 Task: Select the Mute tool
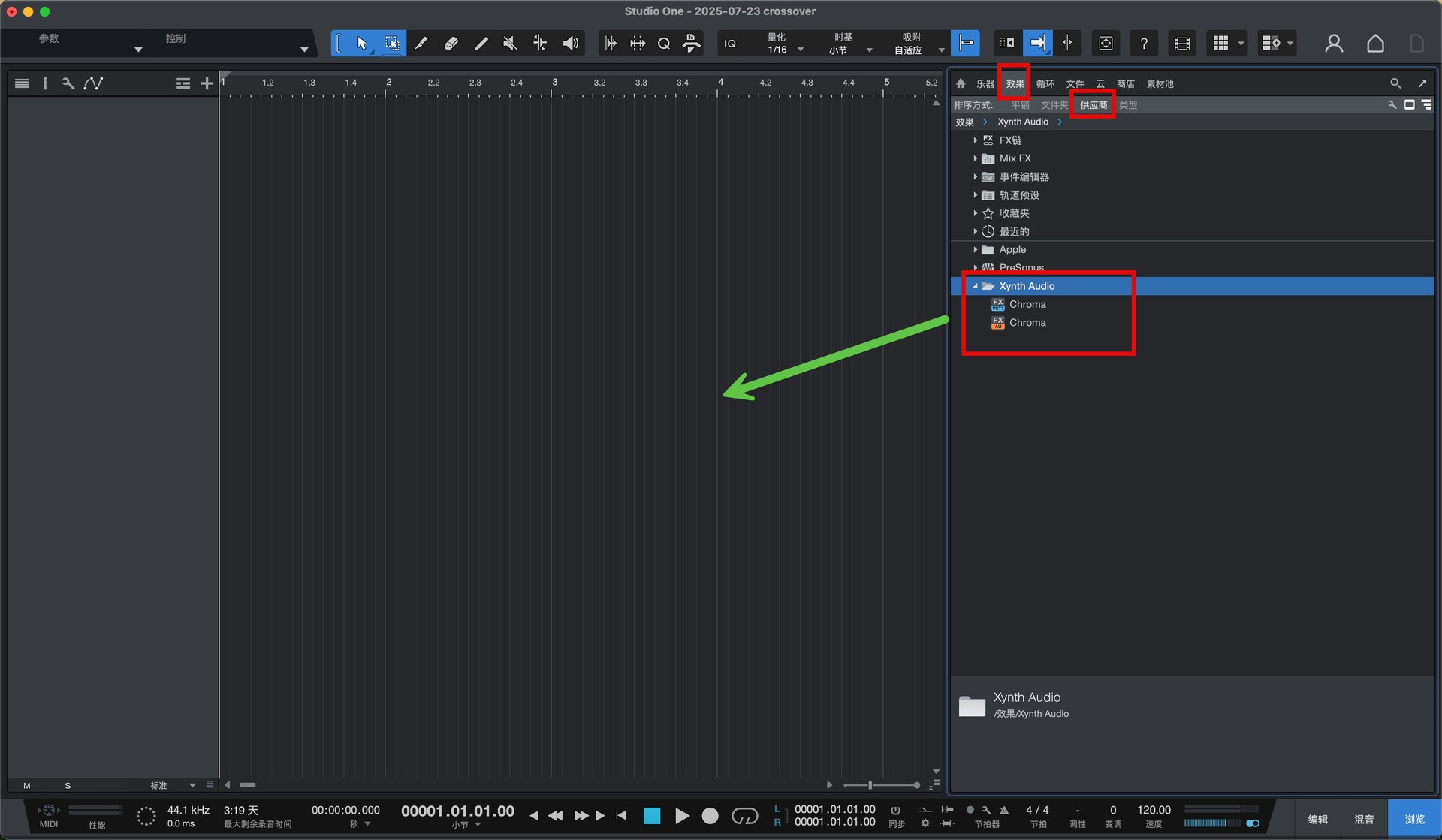click(510, 44)
